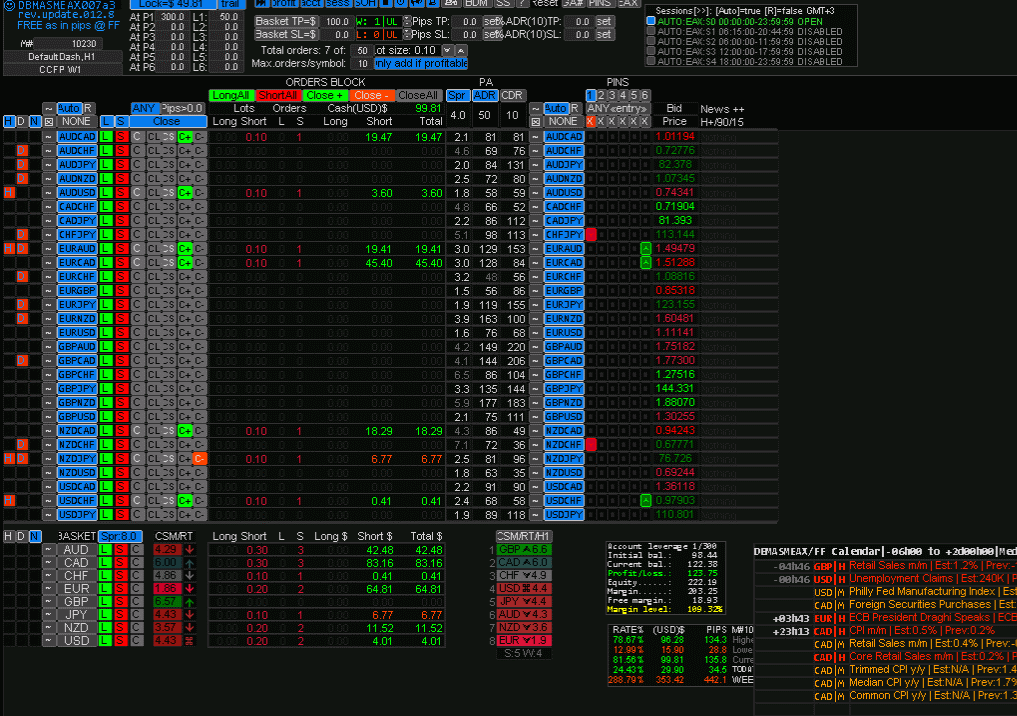This screenshot has height=716, width=1017.
Task: Click the EUR basket red S button
Action: (120, 588)
